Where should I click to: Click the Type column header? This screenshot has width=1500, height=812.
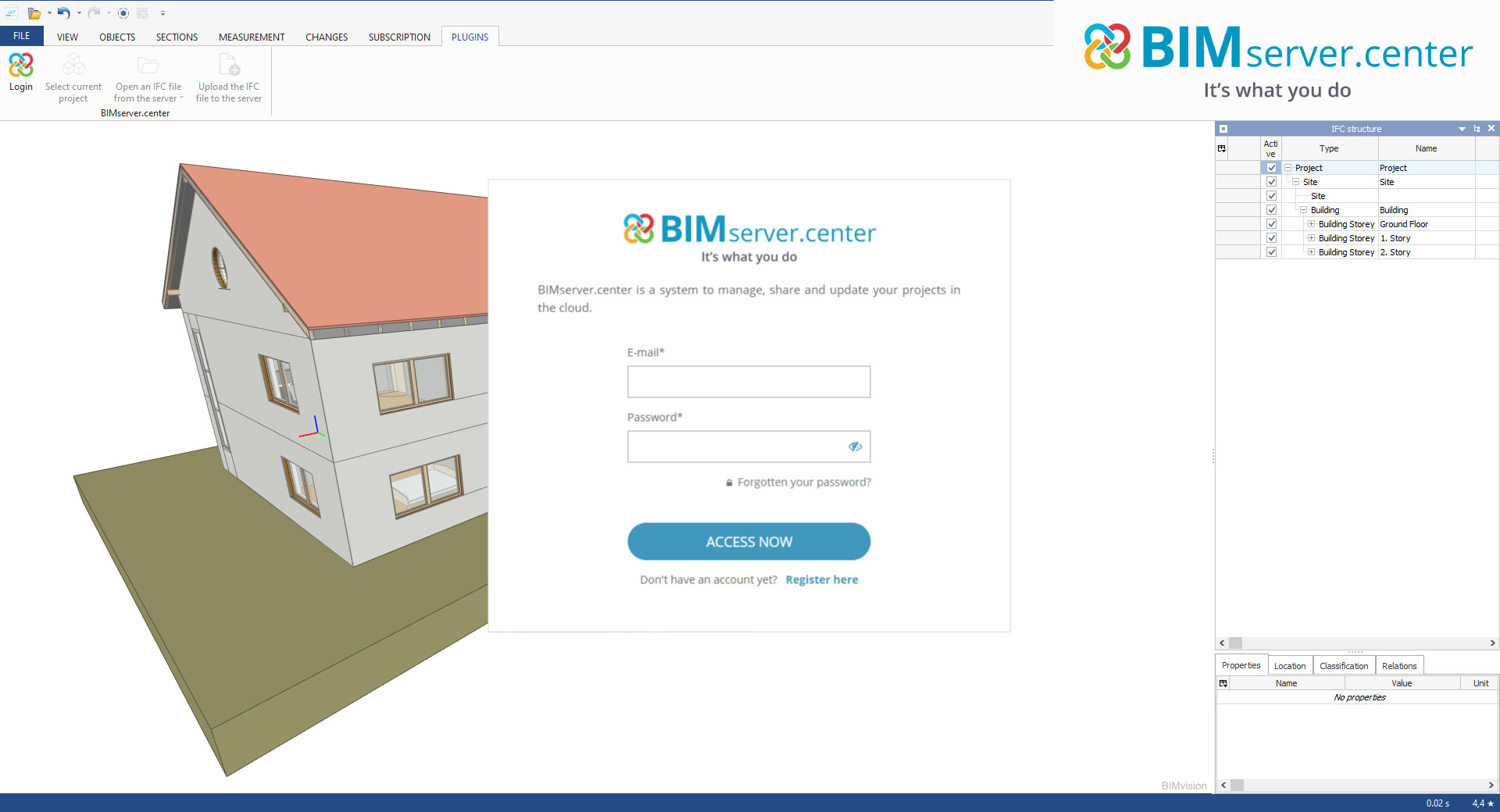point(1329,148)
